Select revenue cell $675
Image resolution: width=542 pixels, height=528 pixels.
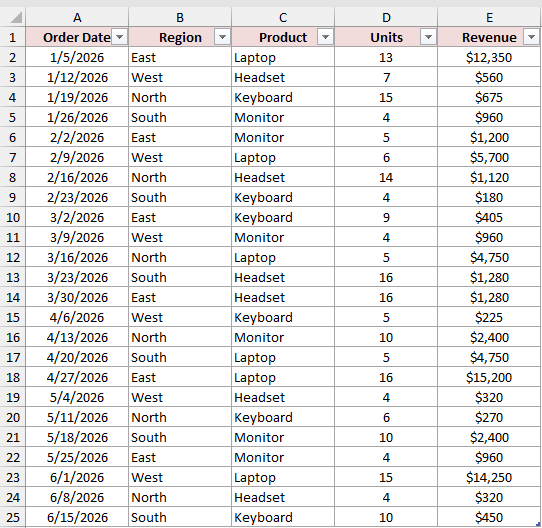pyautogui.click(x=489, y=97)
